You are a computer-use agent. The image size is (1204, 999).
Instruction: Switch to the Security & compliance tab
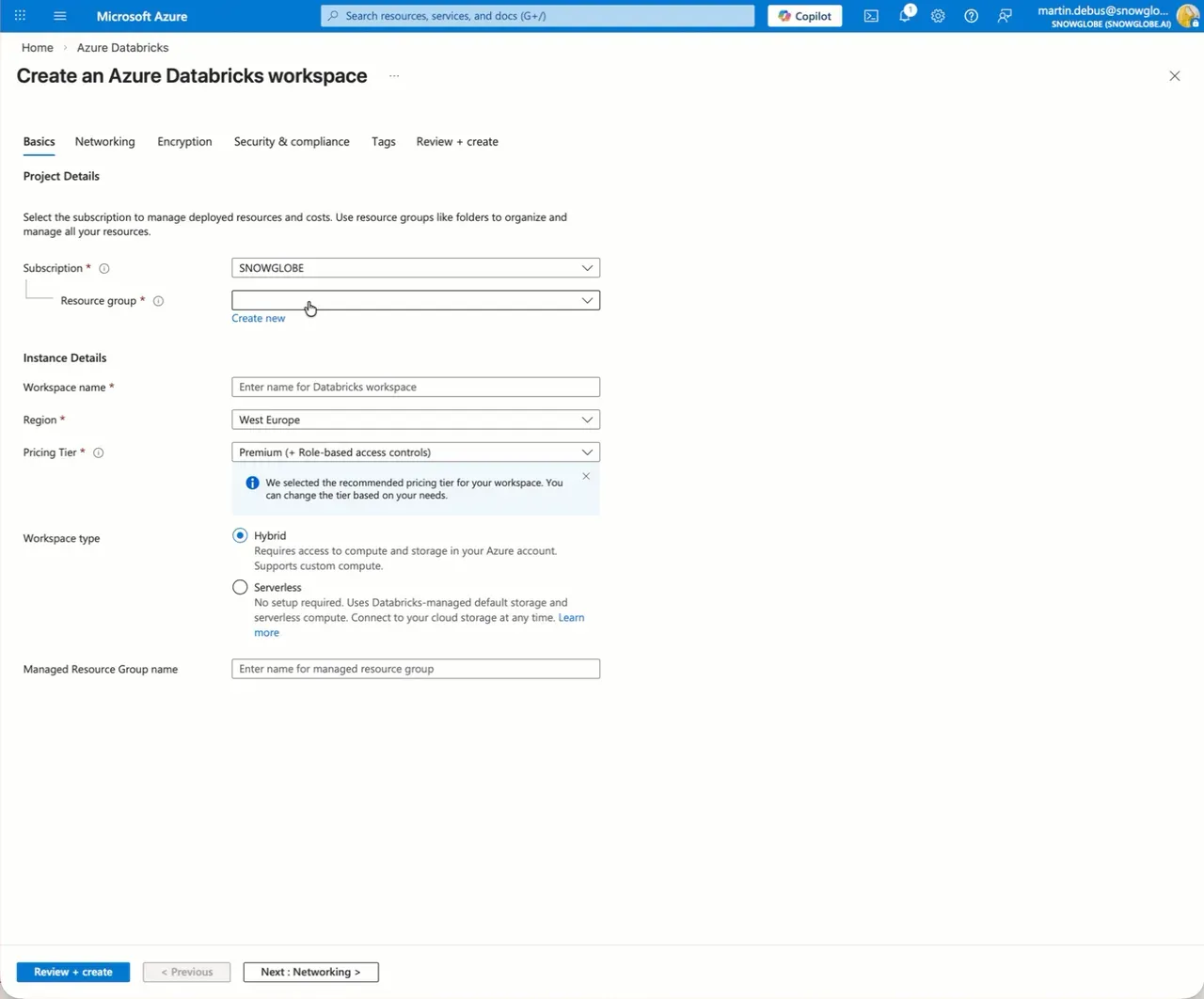[292, 142]
